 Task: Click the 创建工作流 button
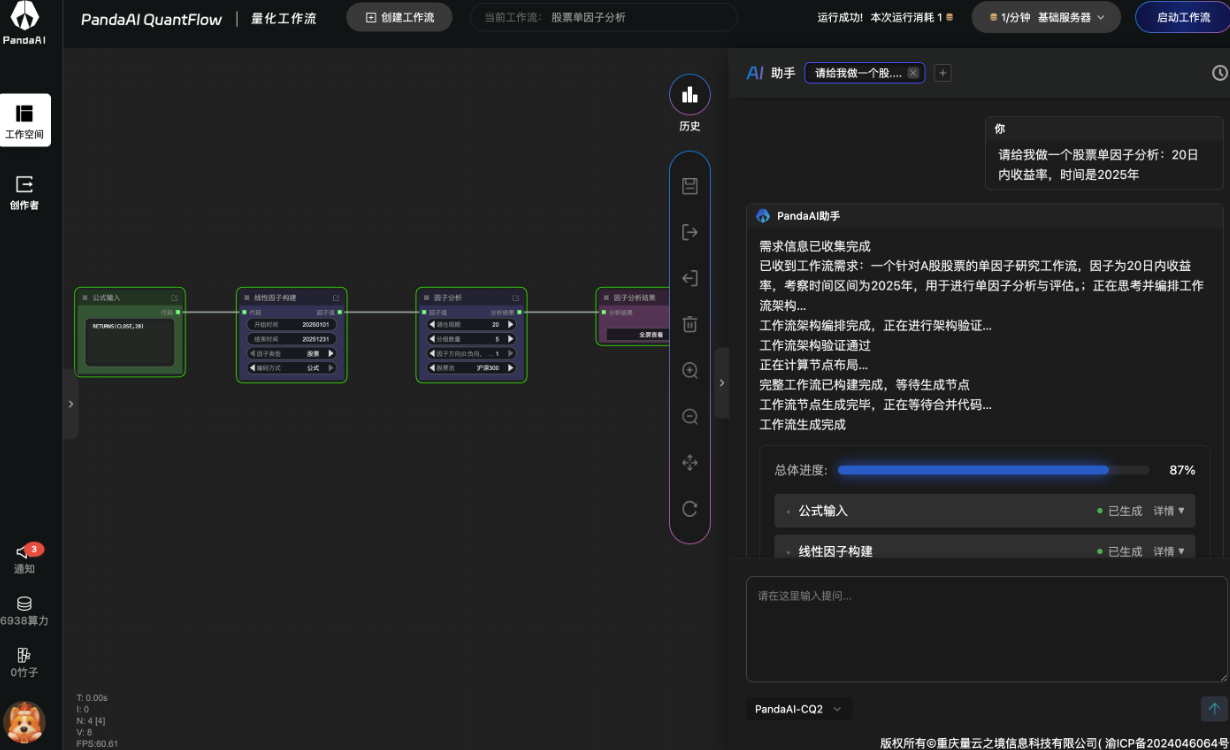[x=399, y=17]
